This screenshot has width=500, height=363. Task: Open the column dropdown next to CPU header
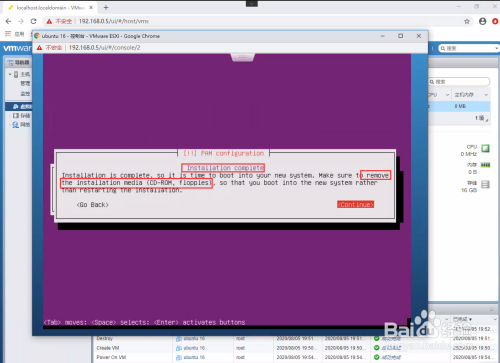(447, 95)
